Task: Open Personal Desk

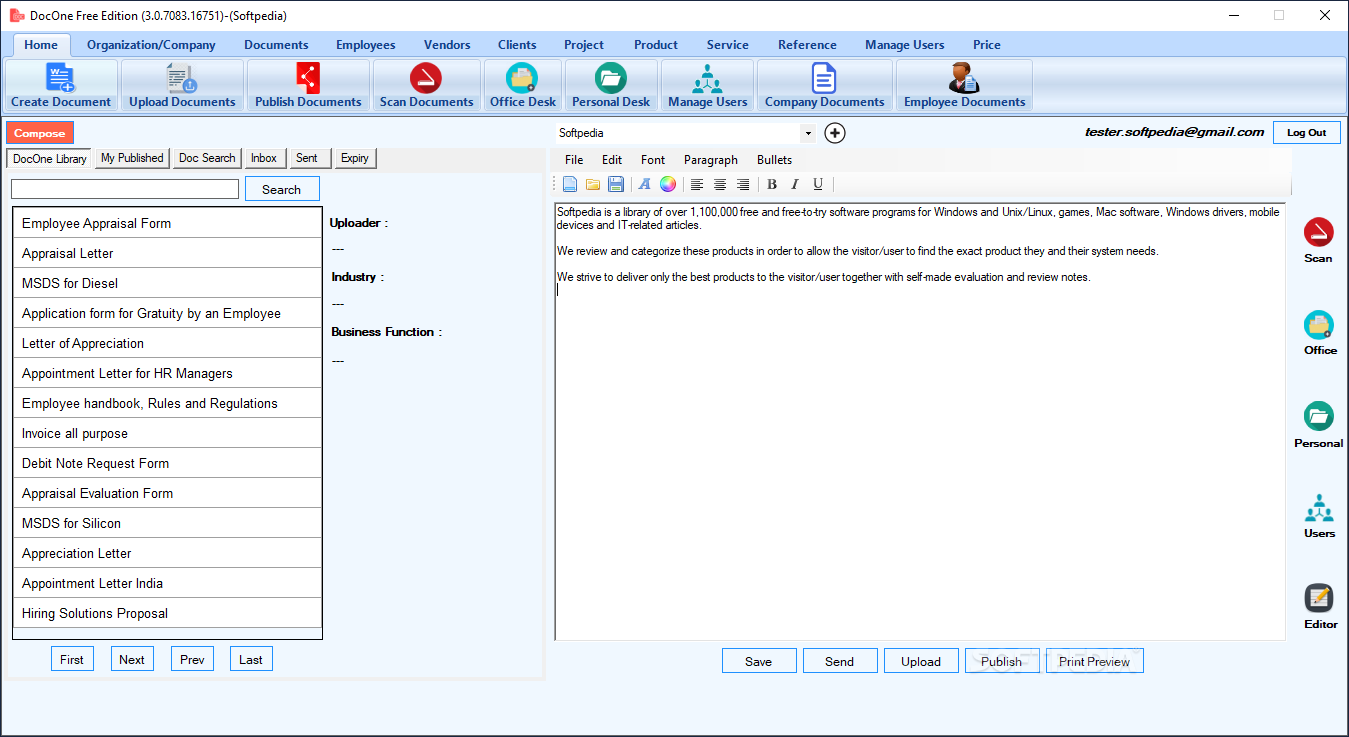Action: pos(611,85)
